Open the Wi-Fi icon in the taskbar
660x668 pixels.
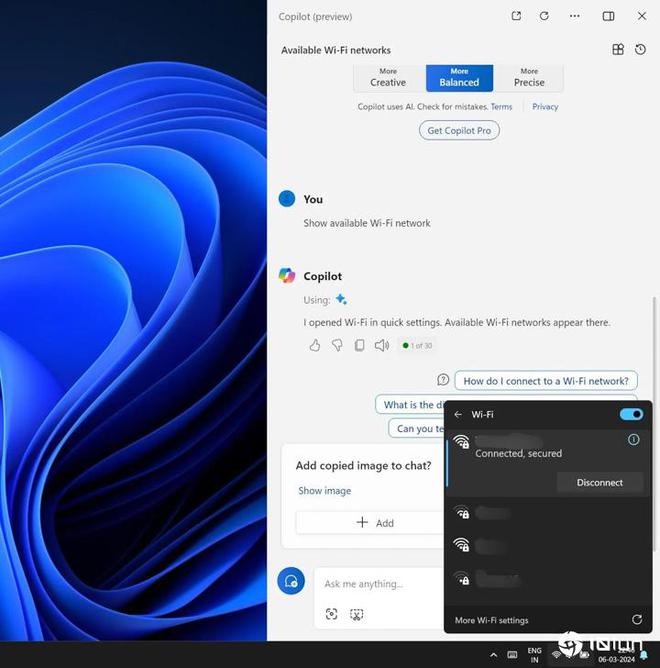[556, 655]
